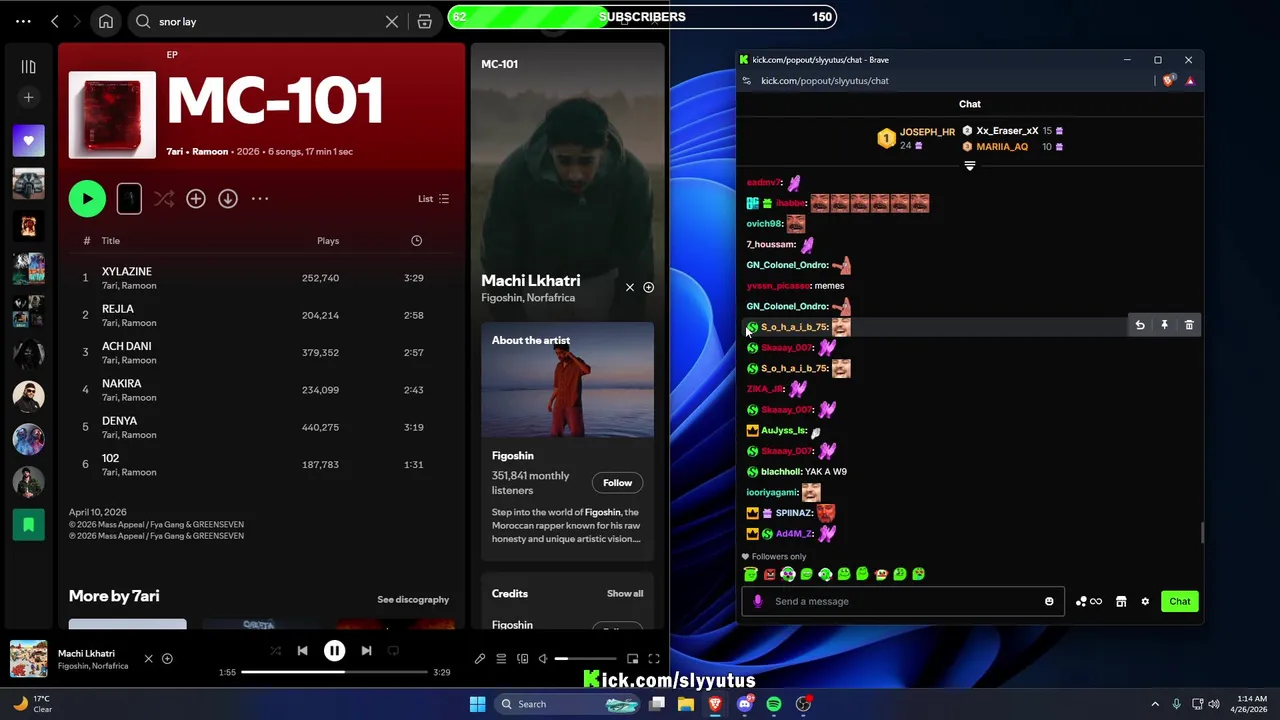Open the channel points infinity icon
The image size is (1280, 720).
pos(1089,601)
